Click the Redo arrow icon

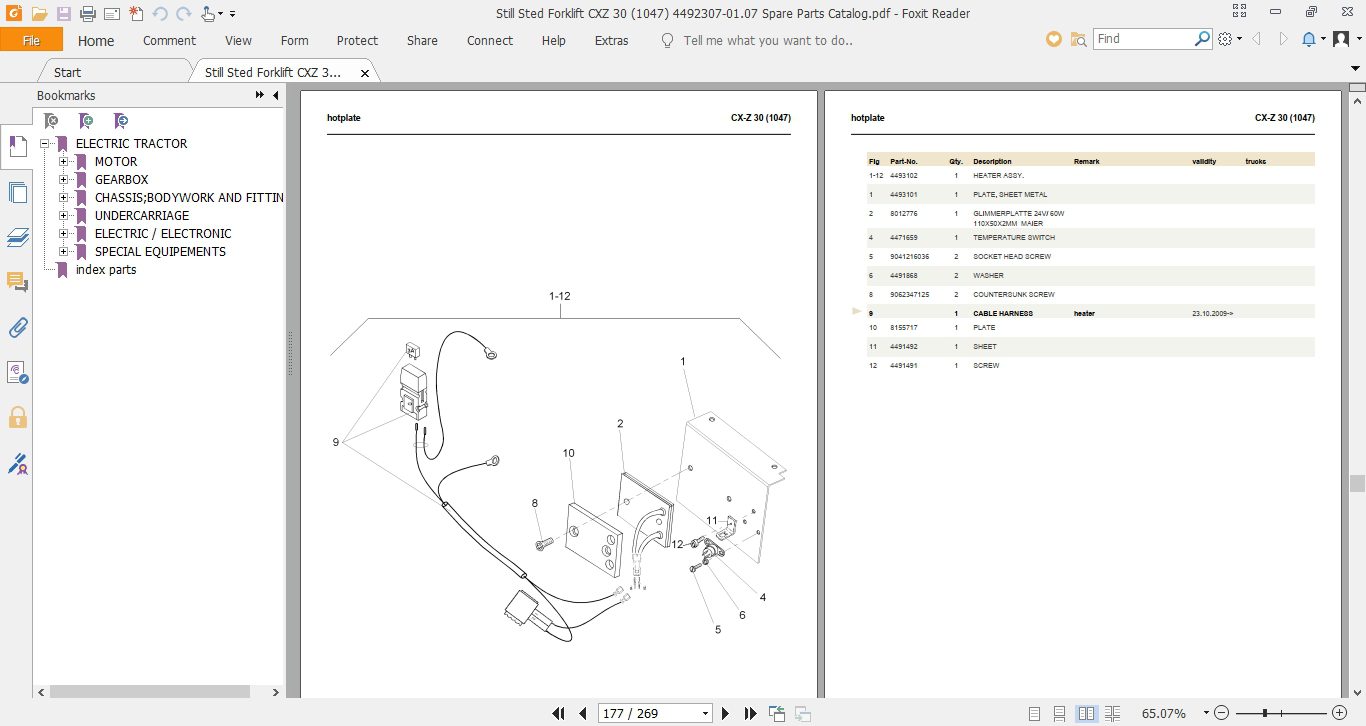pos(183,14)
